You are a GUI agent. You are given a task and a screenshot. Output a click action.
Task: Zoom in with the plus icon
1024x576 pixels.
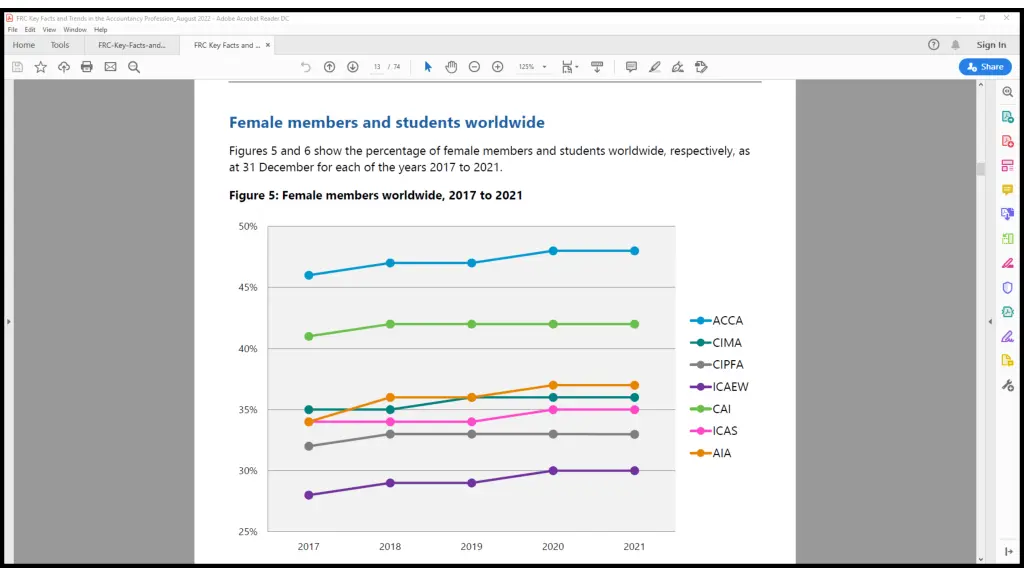coord(497,67)
